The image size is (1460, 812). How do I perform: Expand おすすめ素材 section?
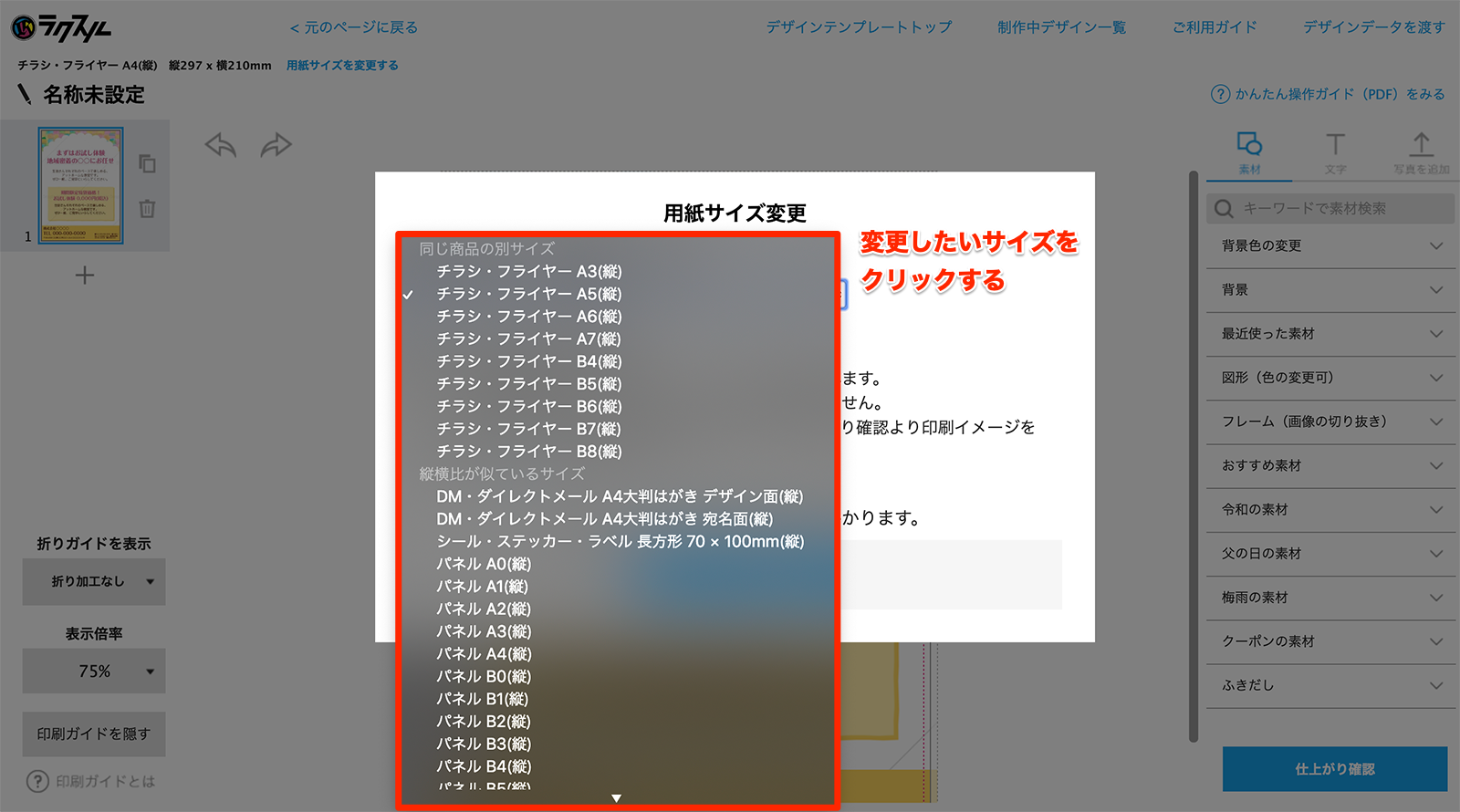pyautogui.click(x=1330, y=466)
